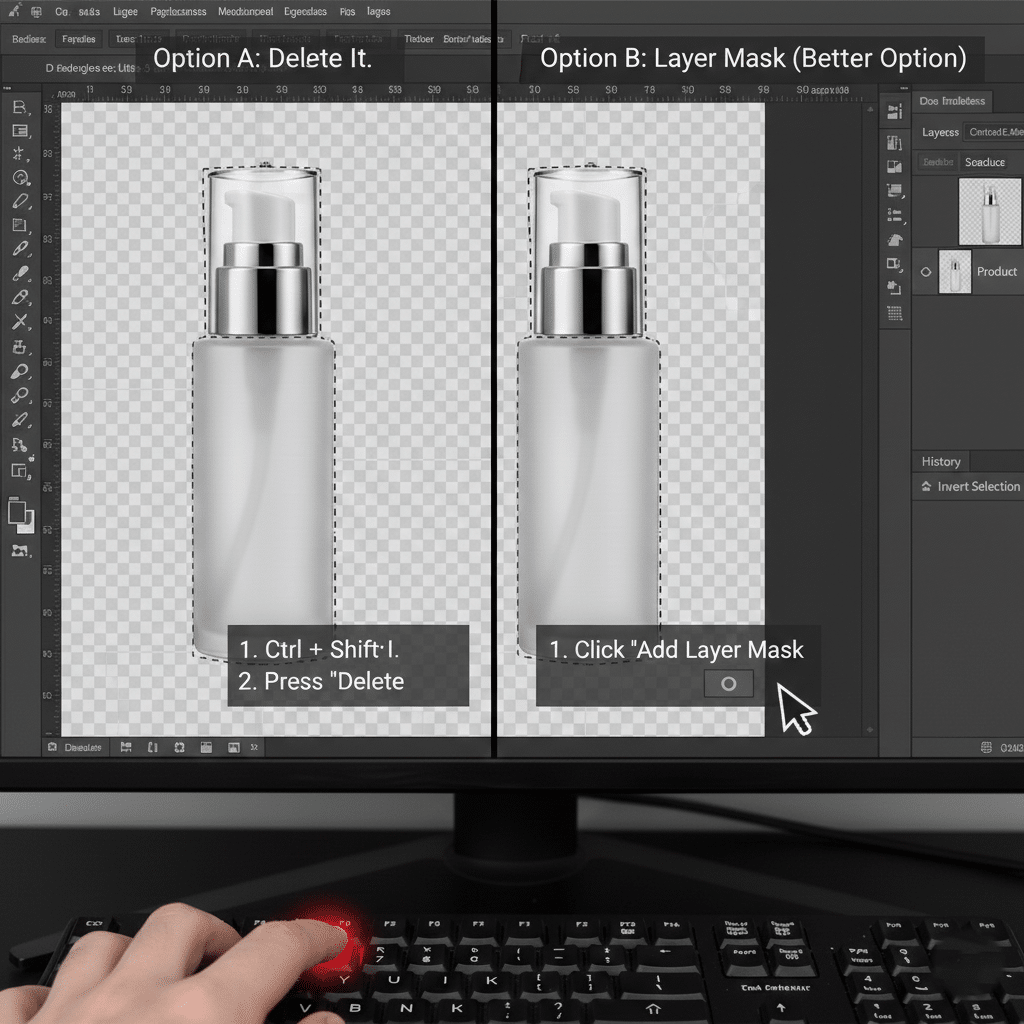Viewport: 1024px width, 1024px height.
Task: Click the upper bottle thumbnail in Layers panel
Action: coord(989,211)
